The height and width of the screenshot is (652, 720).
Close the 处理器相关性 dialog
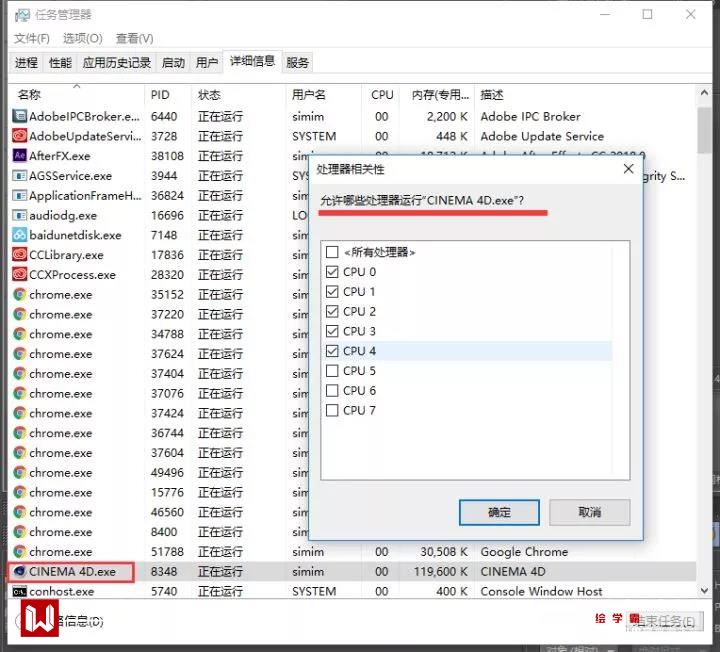click(x=629, y=169)
